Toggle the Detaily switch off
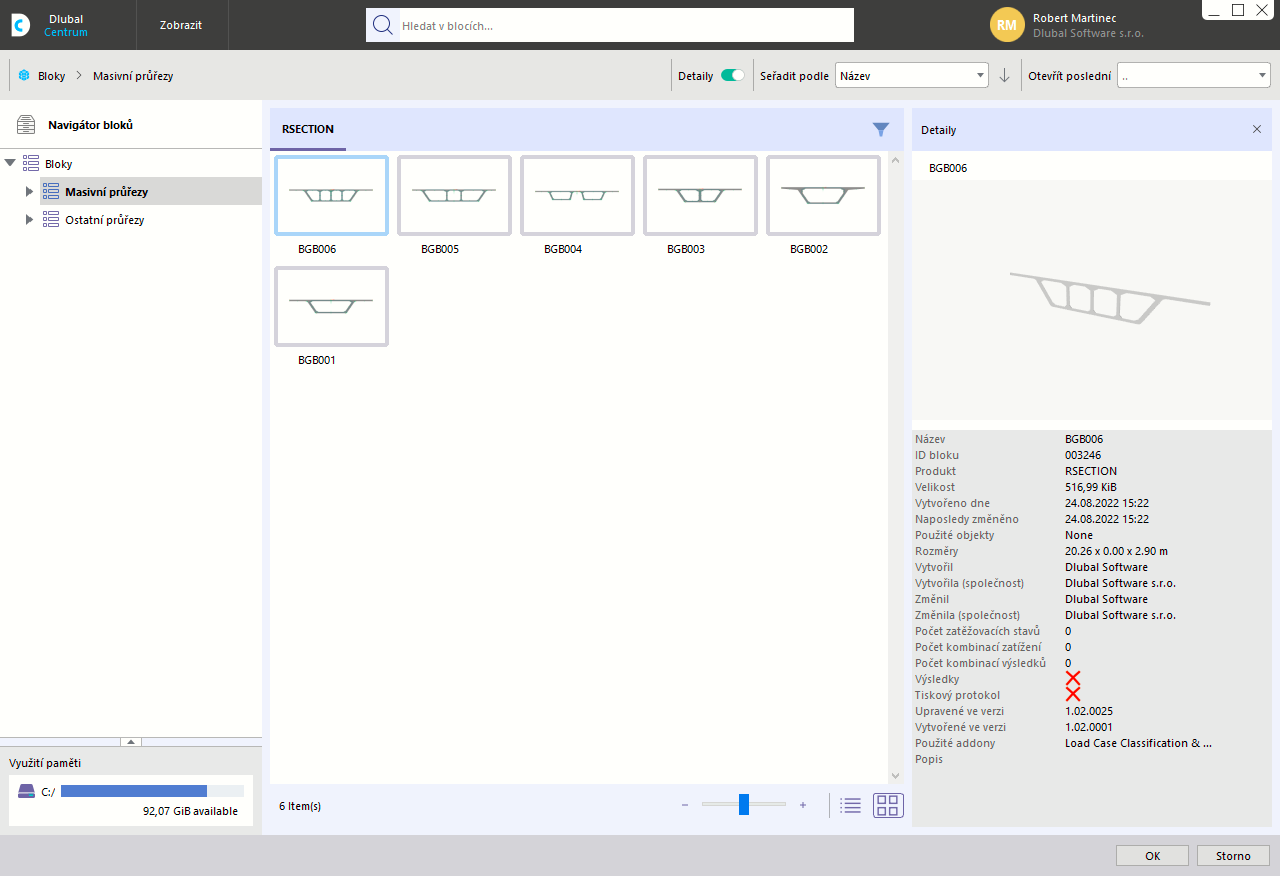This screenshot has height=876, width=1280. (733, 75)
